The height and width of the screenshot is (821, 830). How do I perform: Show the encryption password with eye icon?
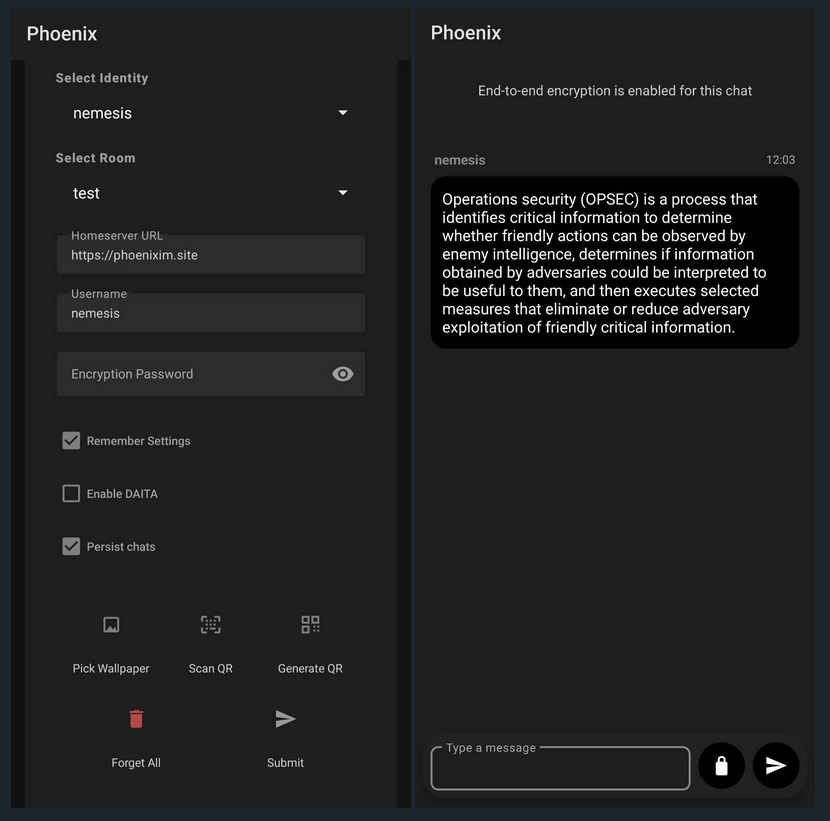(343, 374)
